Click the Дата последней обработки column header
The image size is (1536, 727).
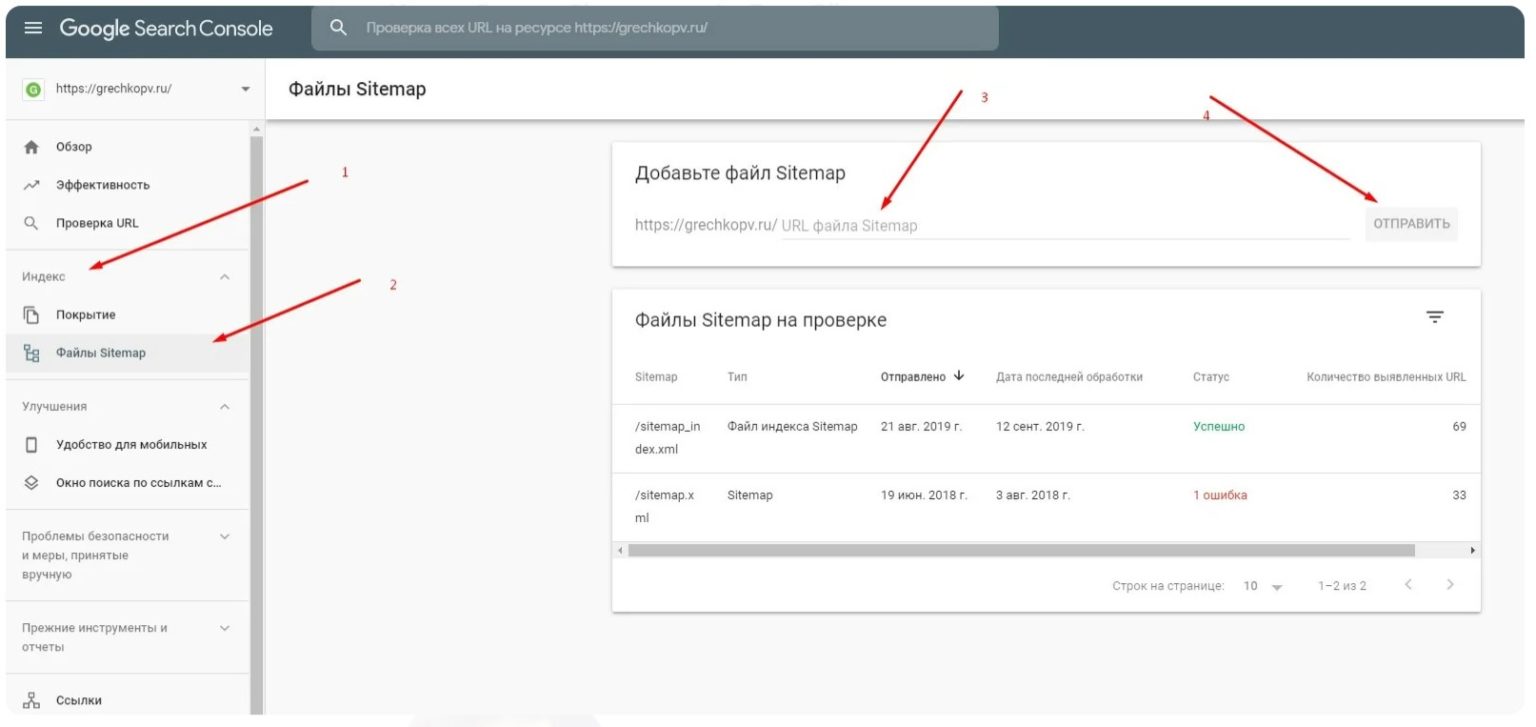coord(1069,377)
